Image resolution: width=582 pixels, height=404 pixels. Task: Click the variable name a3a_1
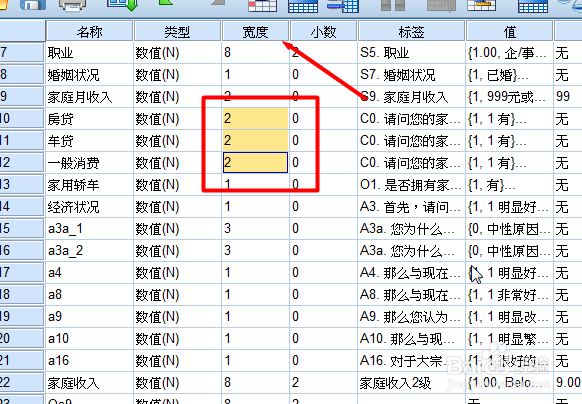coord(65,229)
